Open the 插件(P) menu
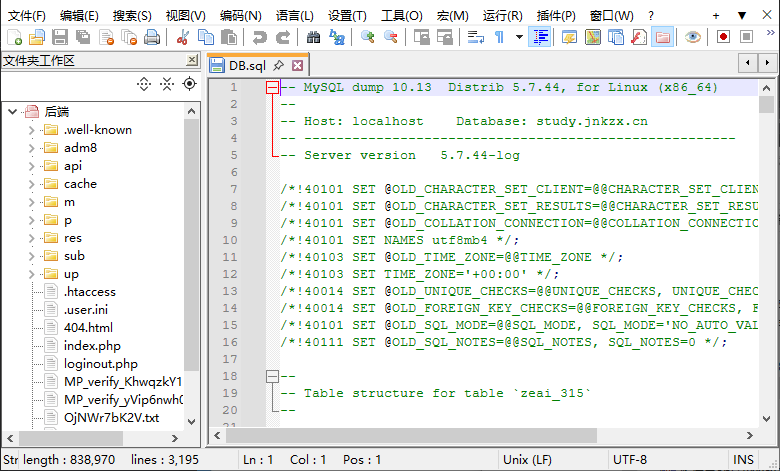Viewport: 780px width, 471px height. pyautogui.click(x=556, y=16)
